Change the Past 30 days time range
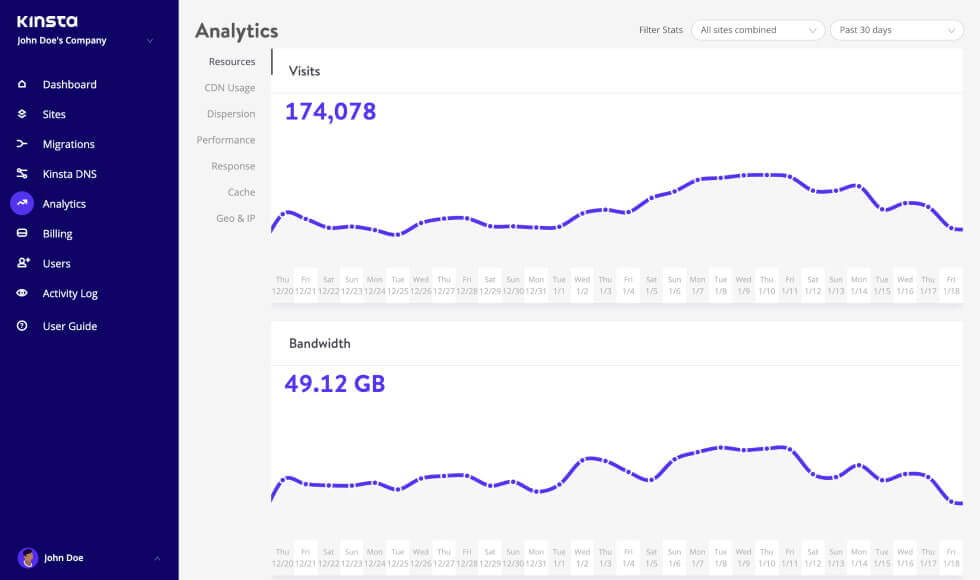 (895, 30)
